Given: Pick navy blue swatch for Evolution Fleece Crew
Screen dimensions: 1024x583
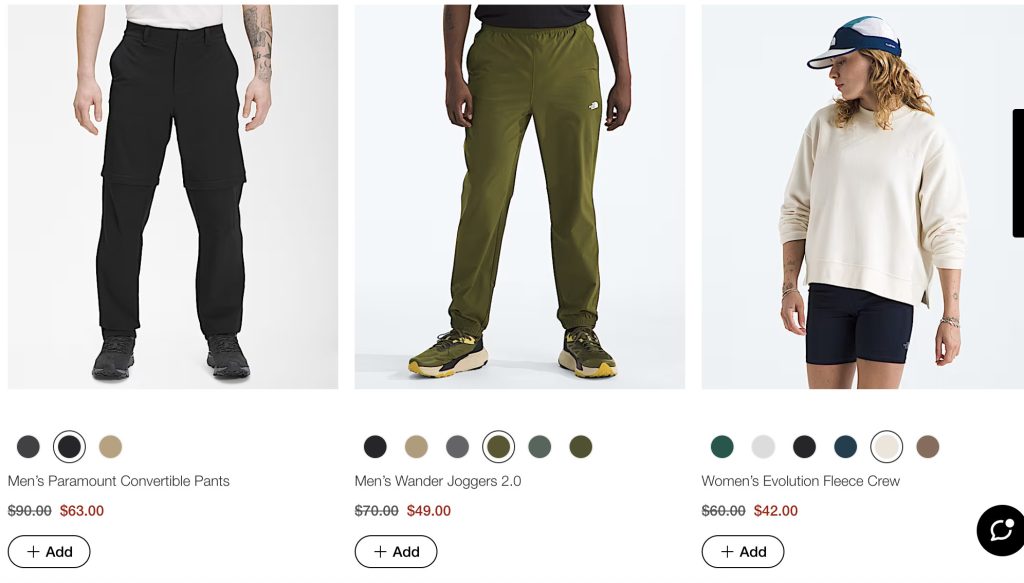Looking at the screenshot, I should pyautogui.click(x=845, y=447).
